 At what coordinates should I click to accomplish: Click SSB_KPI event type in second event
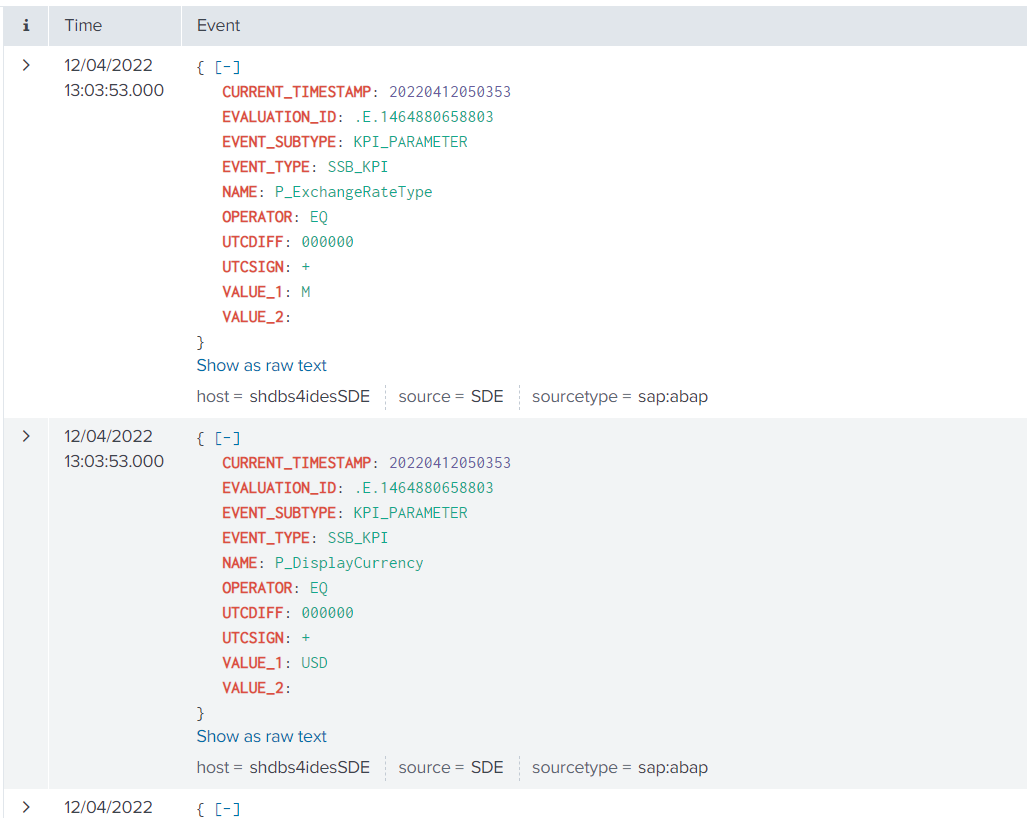click(x=358, y=538)
